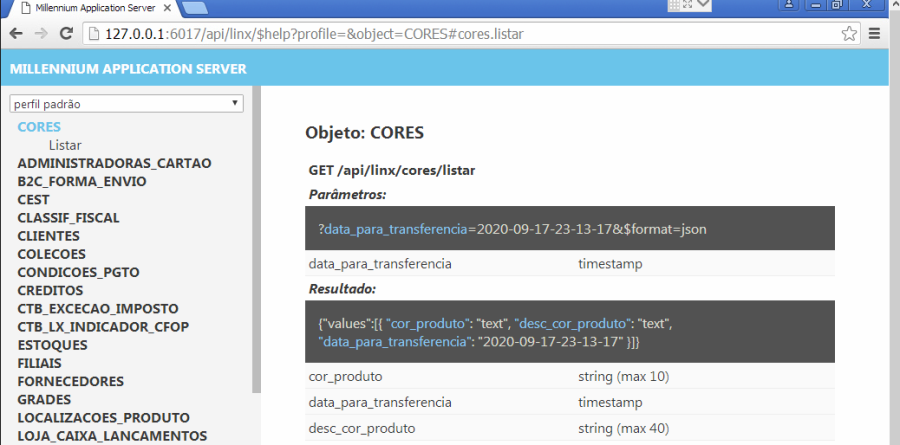Open the Chrome hamburger menu
Viewport: 900px width, 445px height.
click(x=875, y=34)
